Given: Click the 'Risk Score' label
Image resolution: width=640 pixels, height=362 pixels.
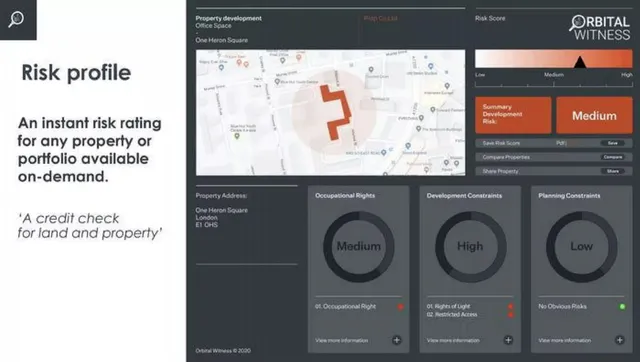Looking at the screenshot, I should click(490, 18).
